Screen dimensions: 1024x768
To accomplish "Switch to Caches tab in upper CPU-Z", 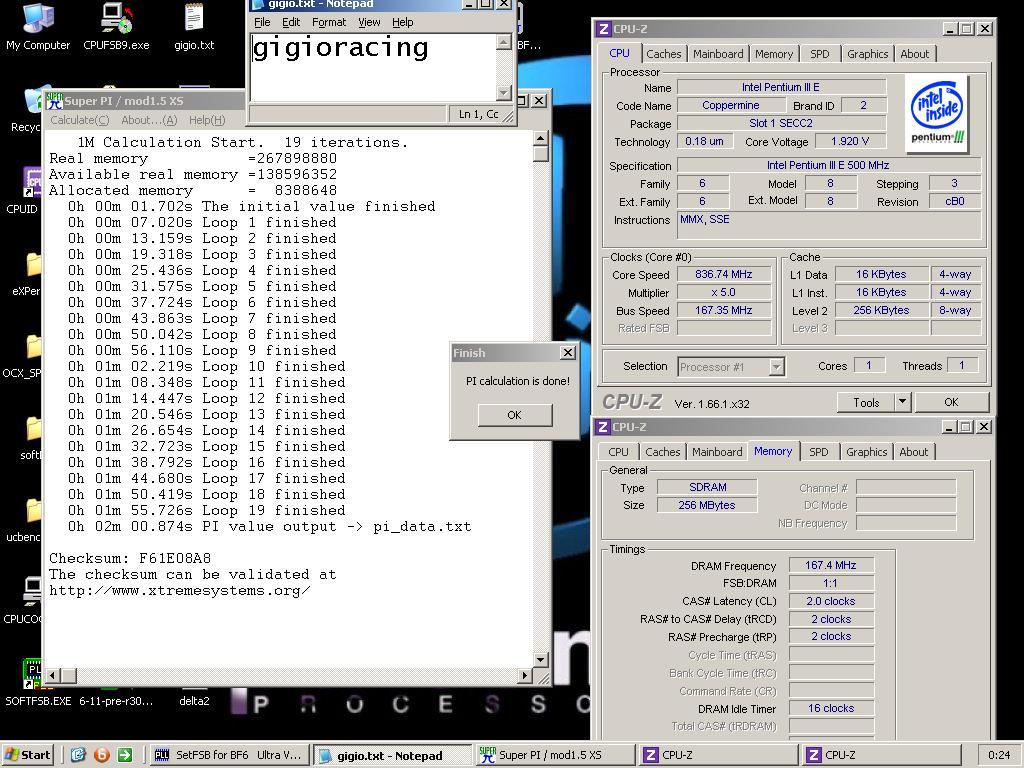I will tap(664, 54).
